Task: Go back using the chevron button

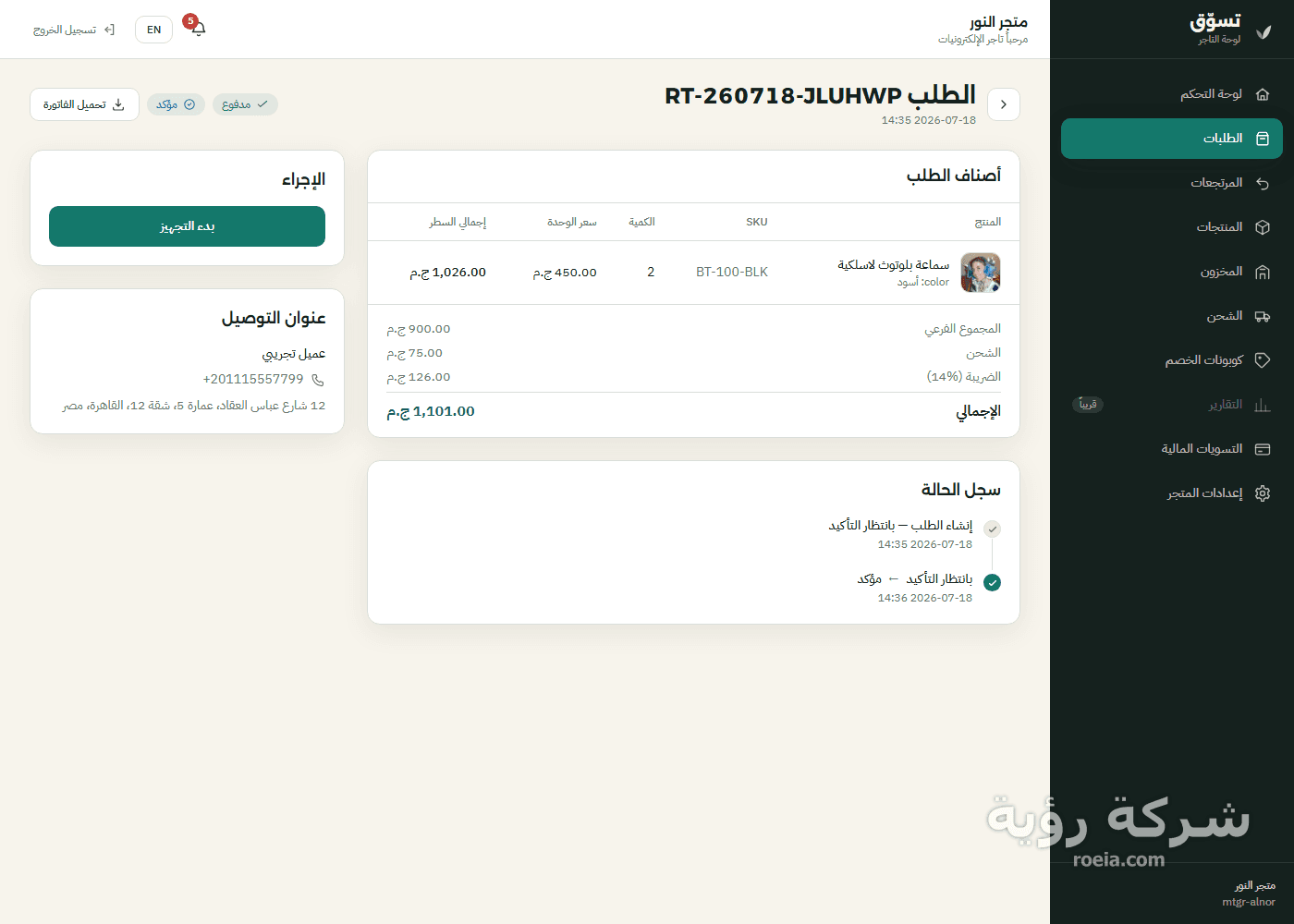Action: (1004, 104)
